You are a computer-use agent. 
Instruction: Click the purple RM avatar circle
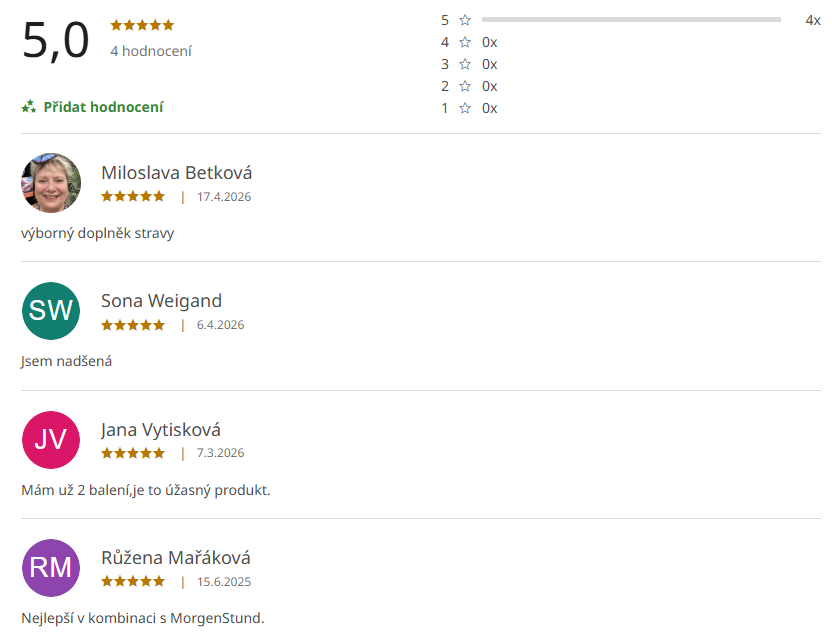click(51, 568)
